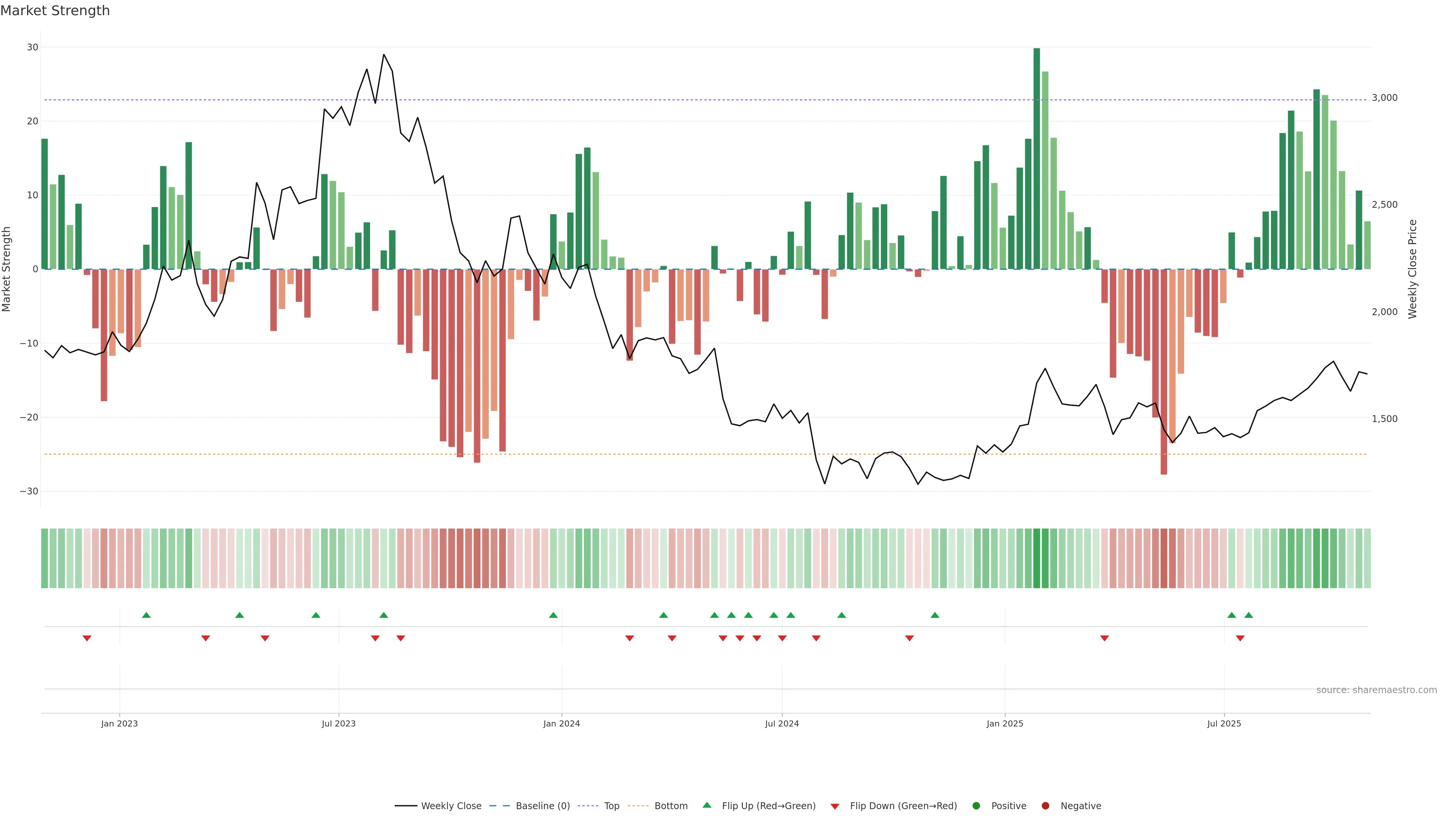Click the Jul 2023 axis label
The height and width of the screenshot is (819, 1456).
pyautogui.click(x=339, y=723)
